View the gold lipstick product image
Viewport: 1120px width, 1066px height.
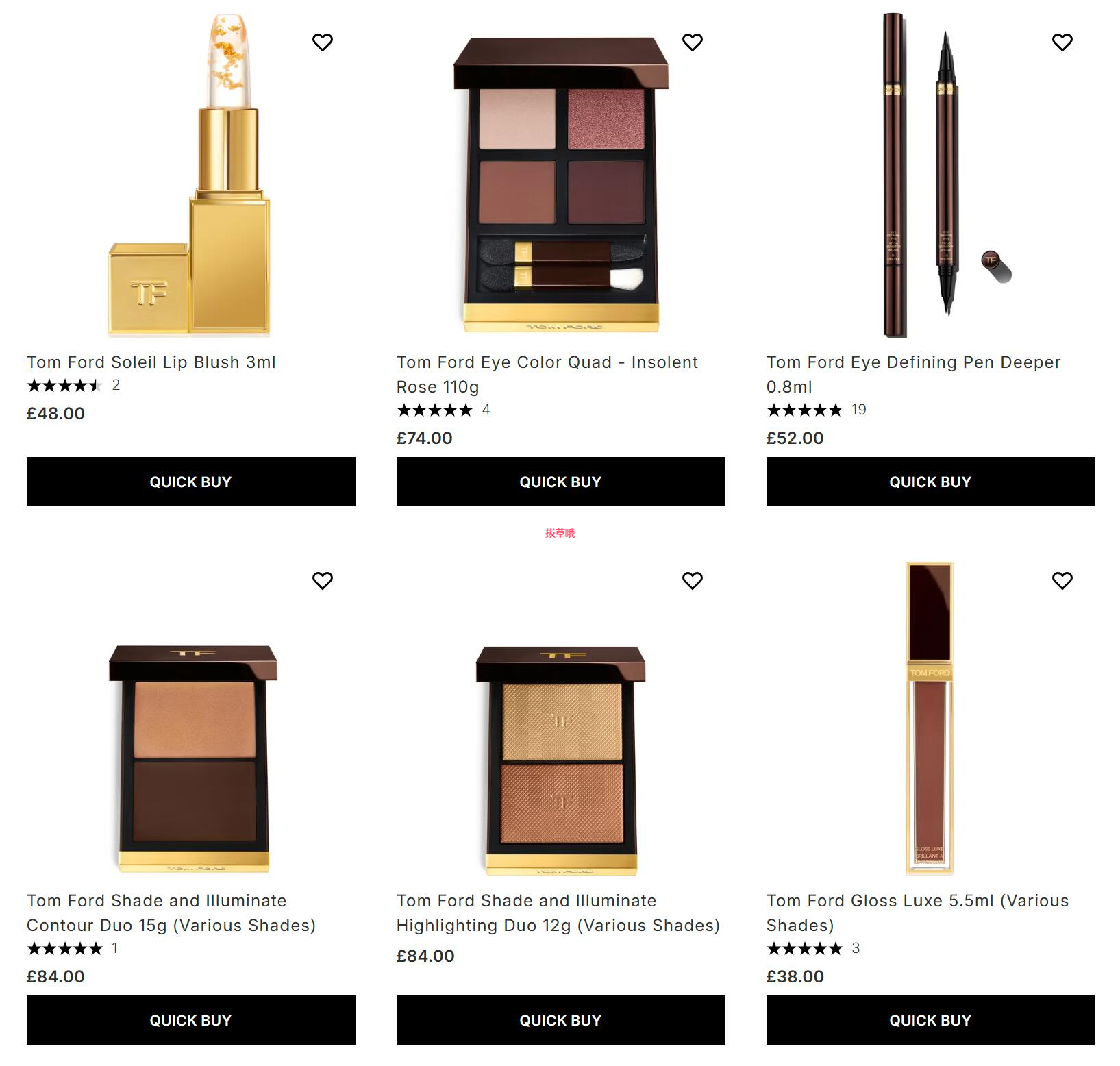(190, 175)
